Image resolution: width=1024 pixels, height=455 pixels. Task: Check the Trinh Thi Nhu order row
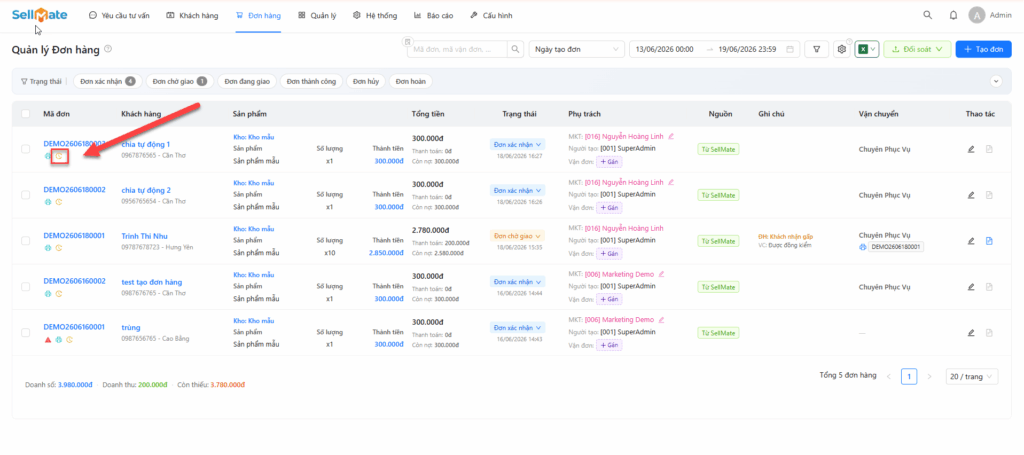25,241
